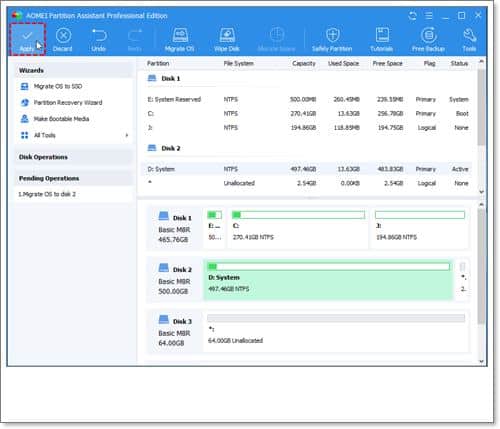The image size is (500, 429).
Task: Sort by File System column header
Action: 238,63
